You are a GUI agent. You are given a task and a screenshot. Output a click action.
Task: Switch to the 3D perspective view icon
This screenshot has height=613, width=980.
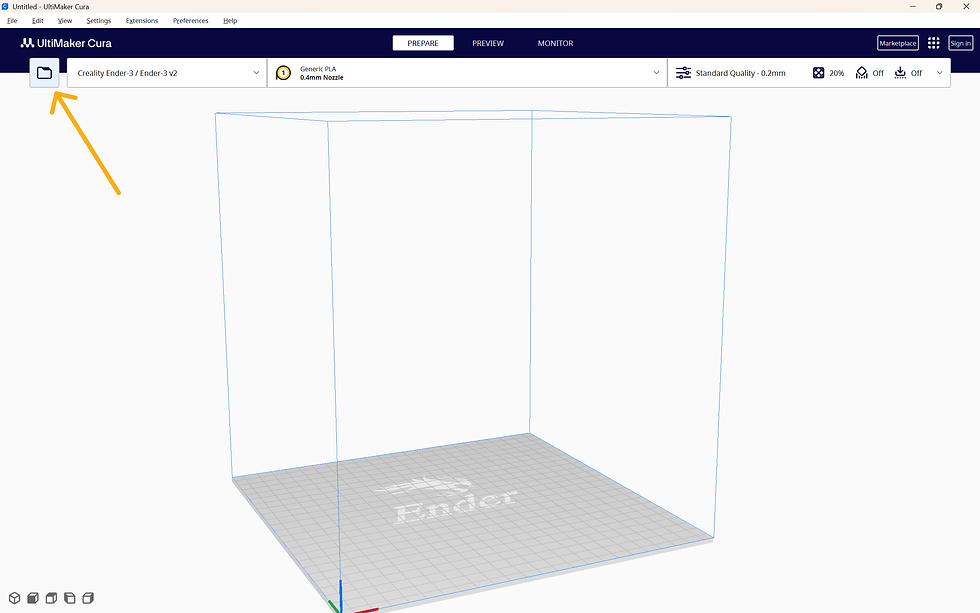14,597
